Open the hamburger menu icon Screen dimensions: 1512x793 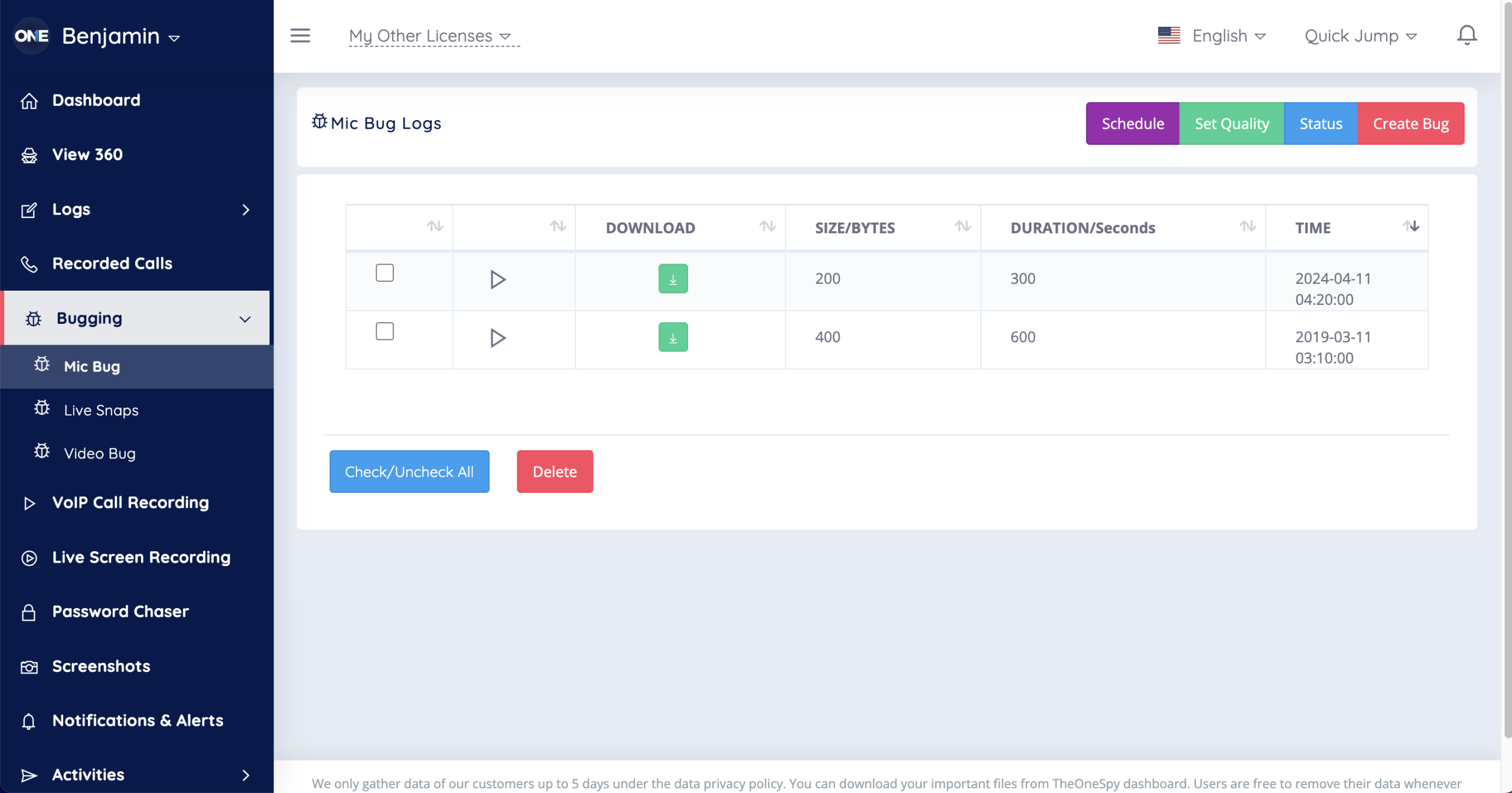pyautogui.click(x=300, y=36)
